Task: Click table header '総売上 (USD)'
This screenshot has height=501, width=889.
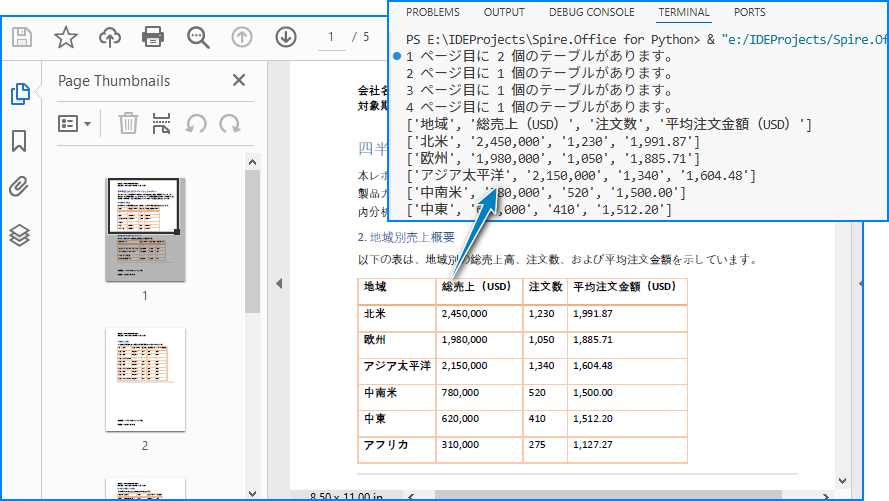Action: click(x=479, y=291)
